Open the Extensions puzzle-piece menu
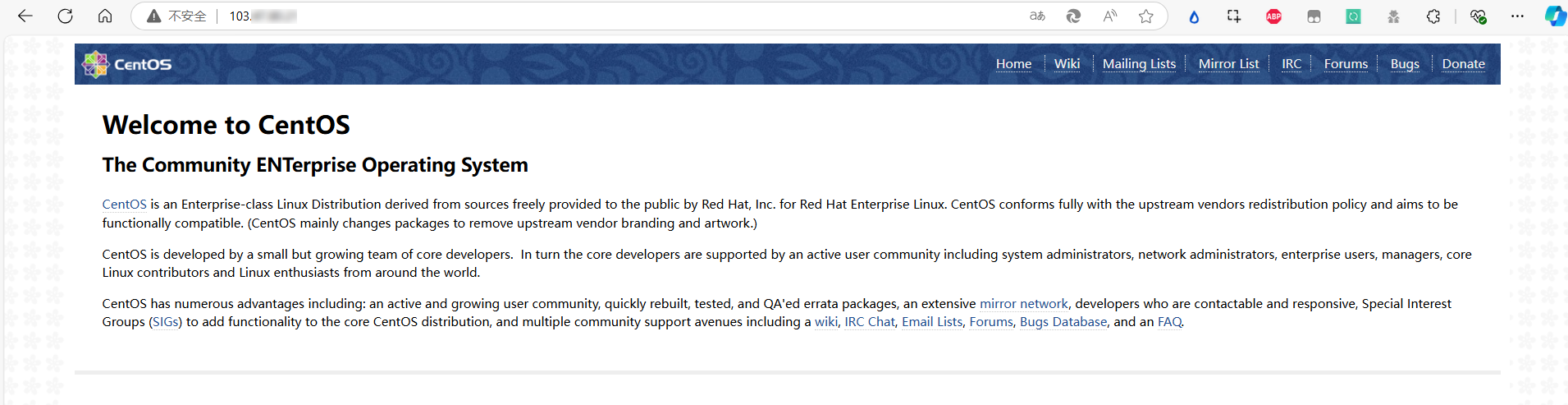1568x405 pixels. pyautogui.click(x=1433, y=16)
